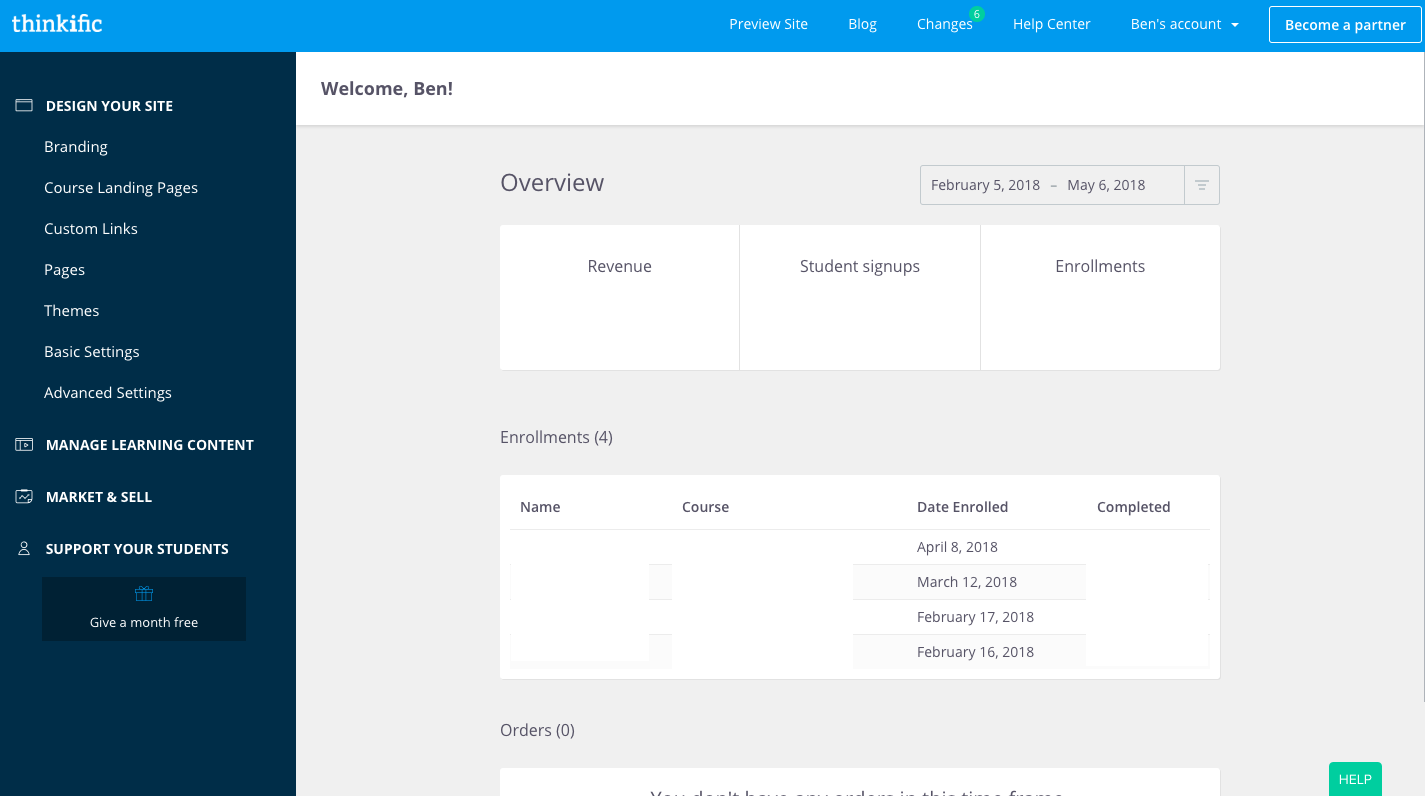Open the Preview Site link
1425x796 pixels.
(x=768, y=24)
